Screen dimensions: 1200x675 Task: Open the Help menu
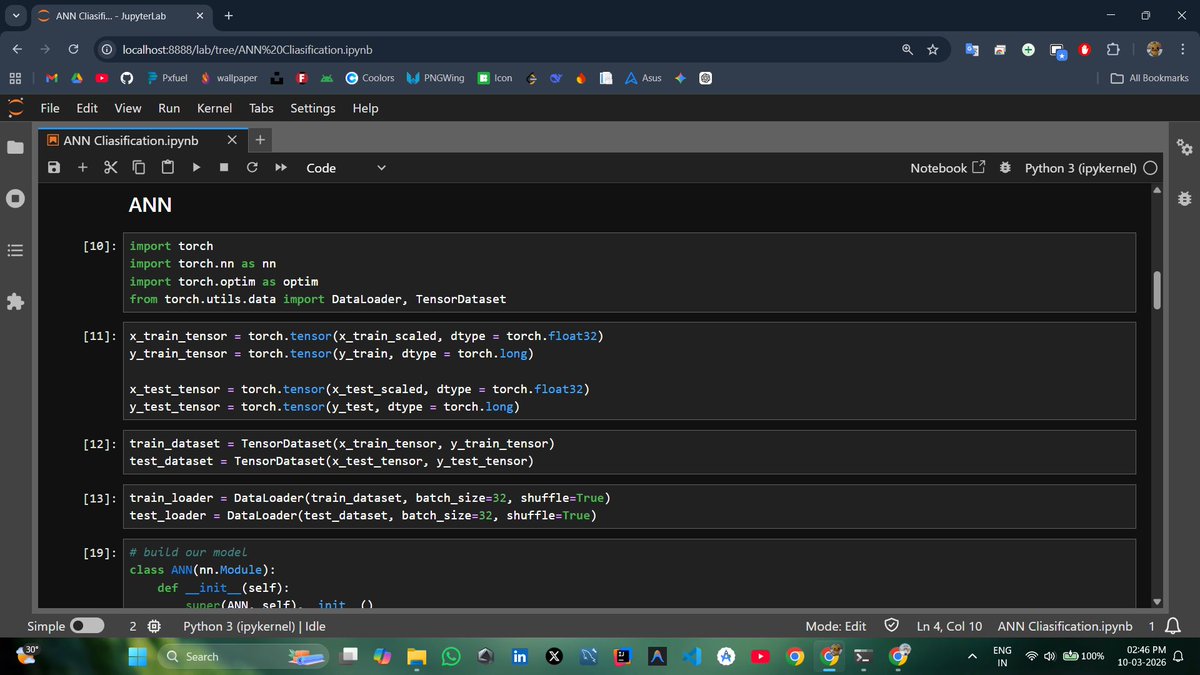pyautogui.click(x=366, y=108)
